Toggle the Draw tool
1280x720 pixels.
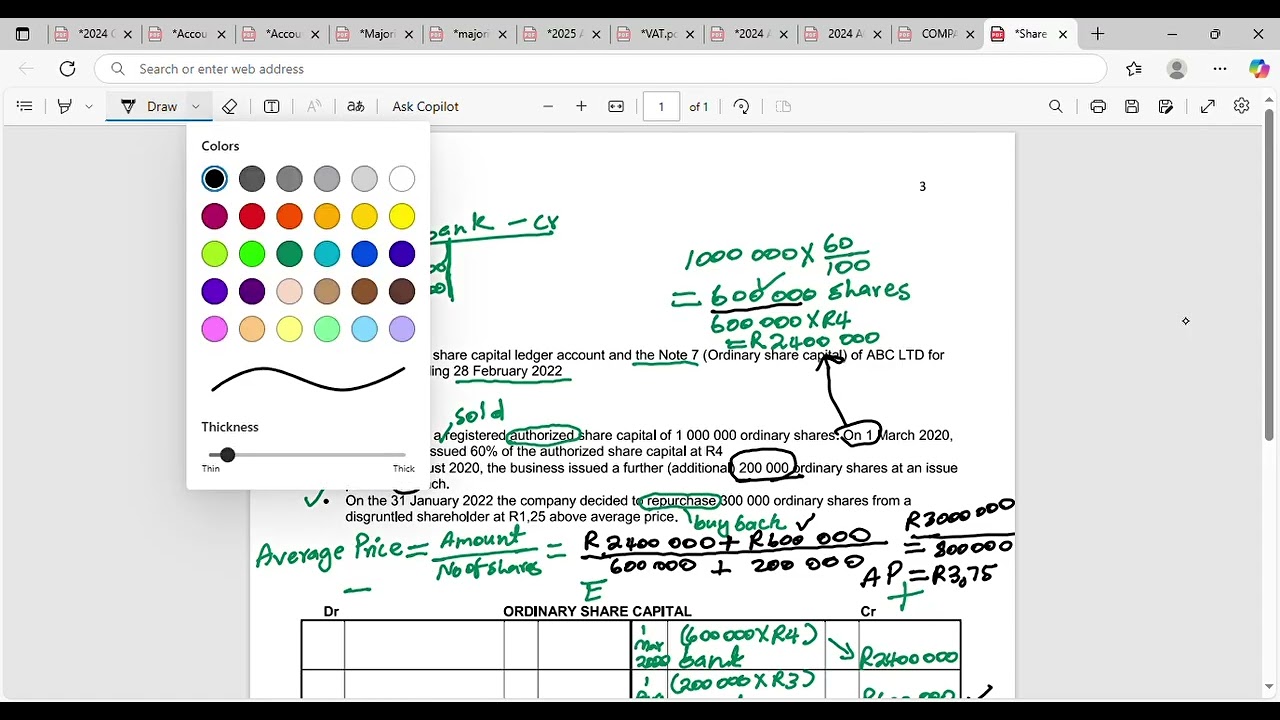(148, 106)
